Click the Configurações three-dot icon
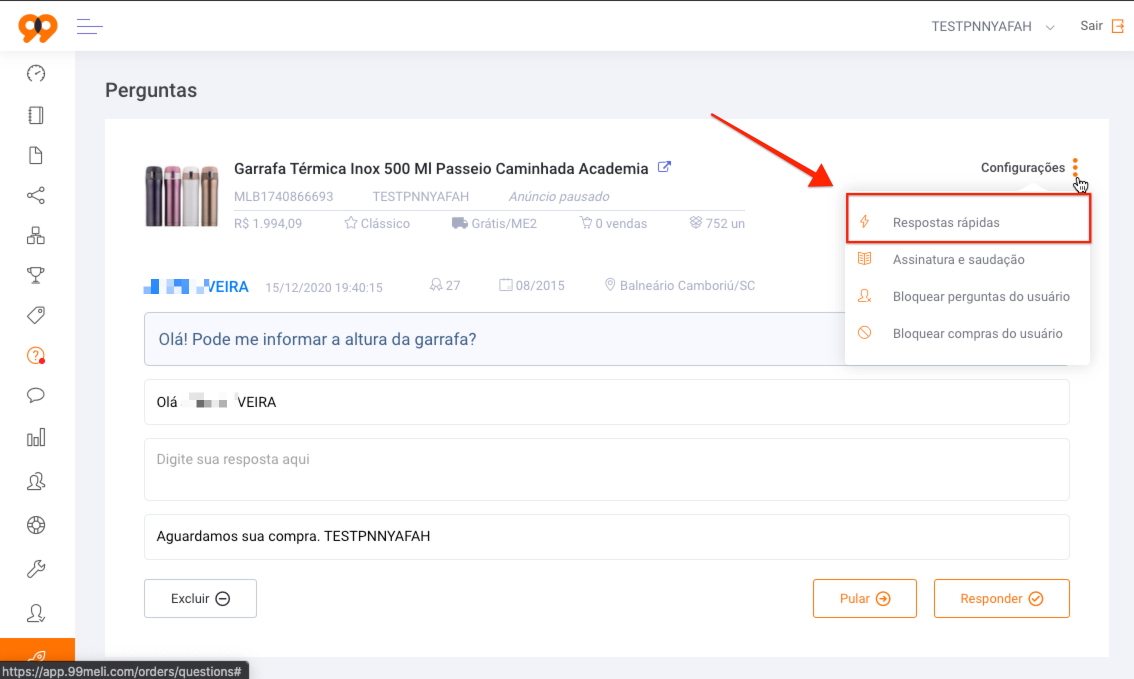The image size is (1134, 679). pyautogui.click(x=1075, y=167)
